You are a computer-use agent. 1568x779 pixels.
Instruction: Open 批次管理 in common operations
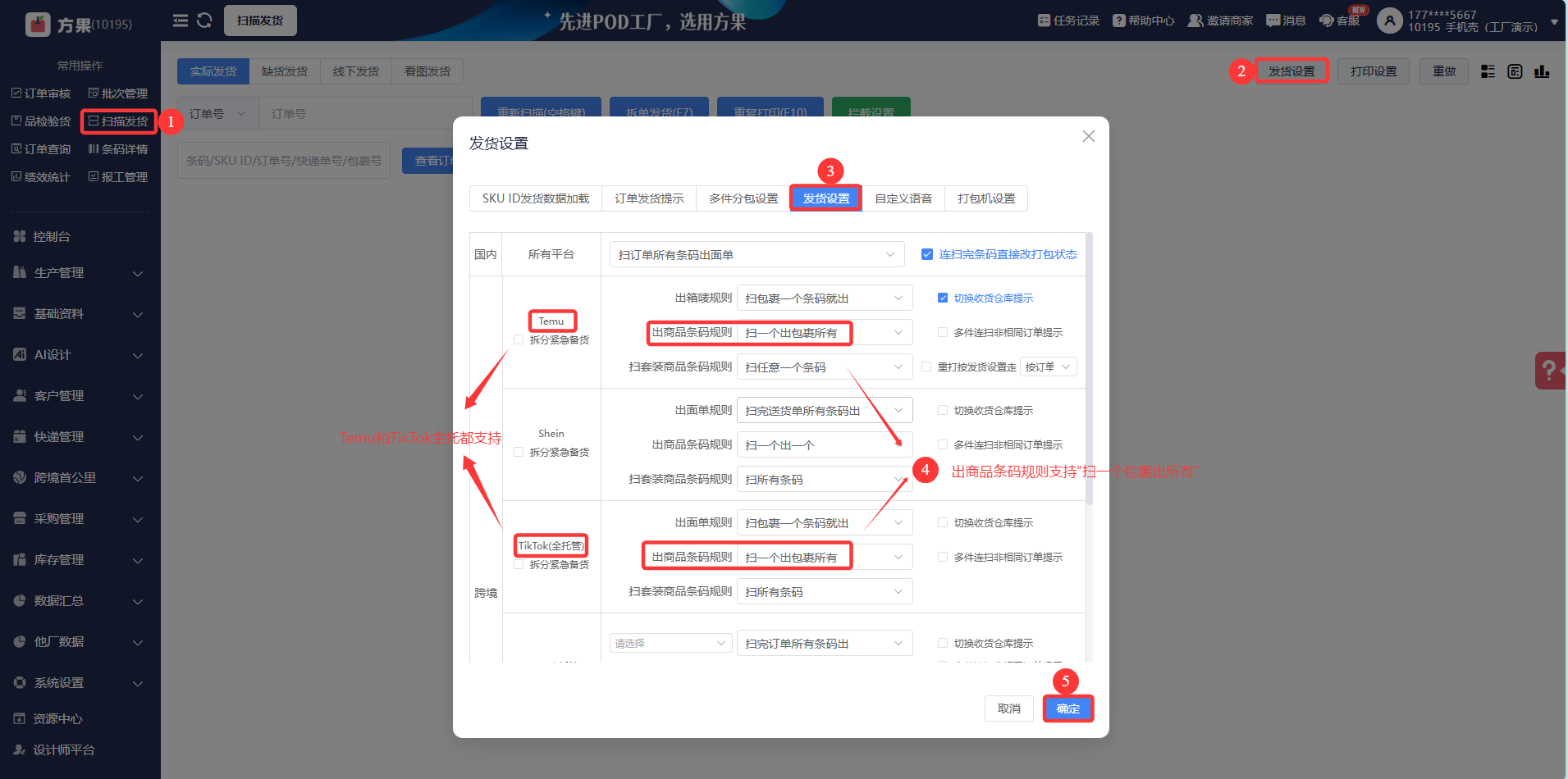tap(118, 93)
